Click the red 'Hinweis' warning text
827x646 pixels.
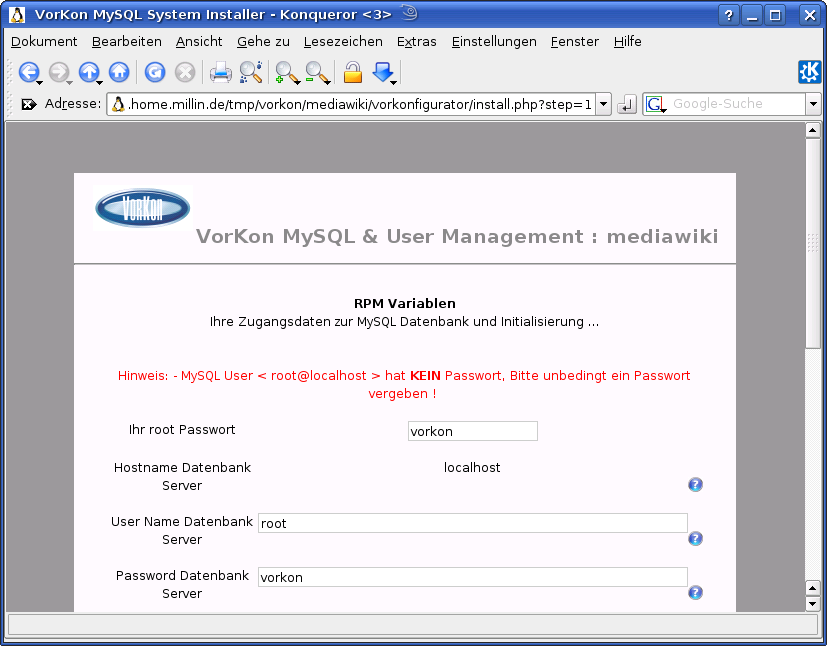(404, 384)
